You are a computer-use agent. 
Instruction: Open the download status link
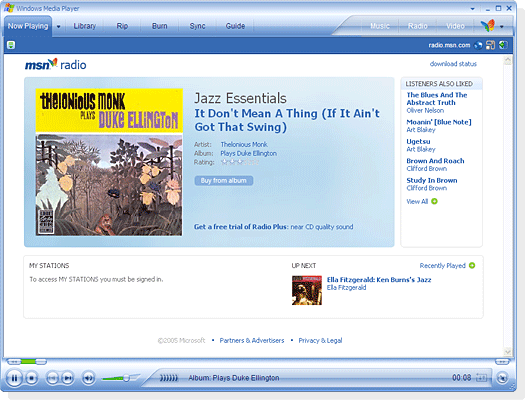(x=453, y=64)
